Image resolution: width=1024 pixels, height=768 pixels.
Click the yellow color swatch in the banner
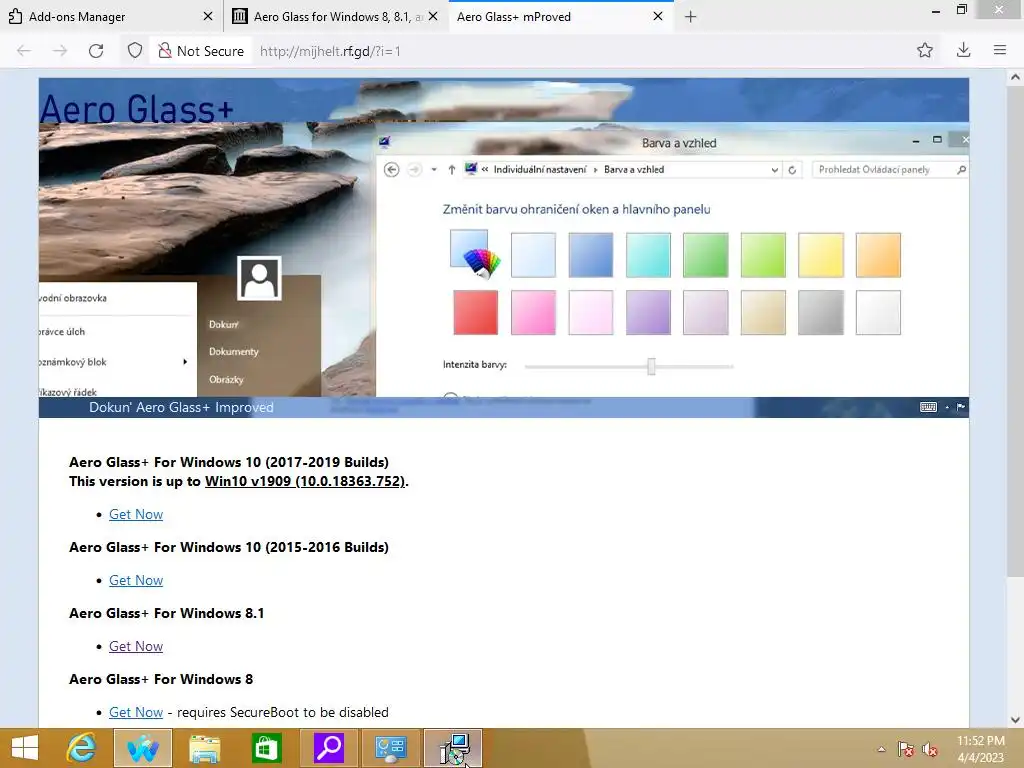coord(820,255)
